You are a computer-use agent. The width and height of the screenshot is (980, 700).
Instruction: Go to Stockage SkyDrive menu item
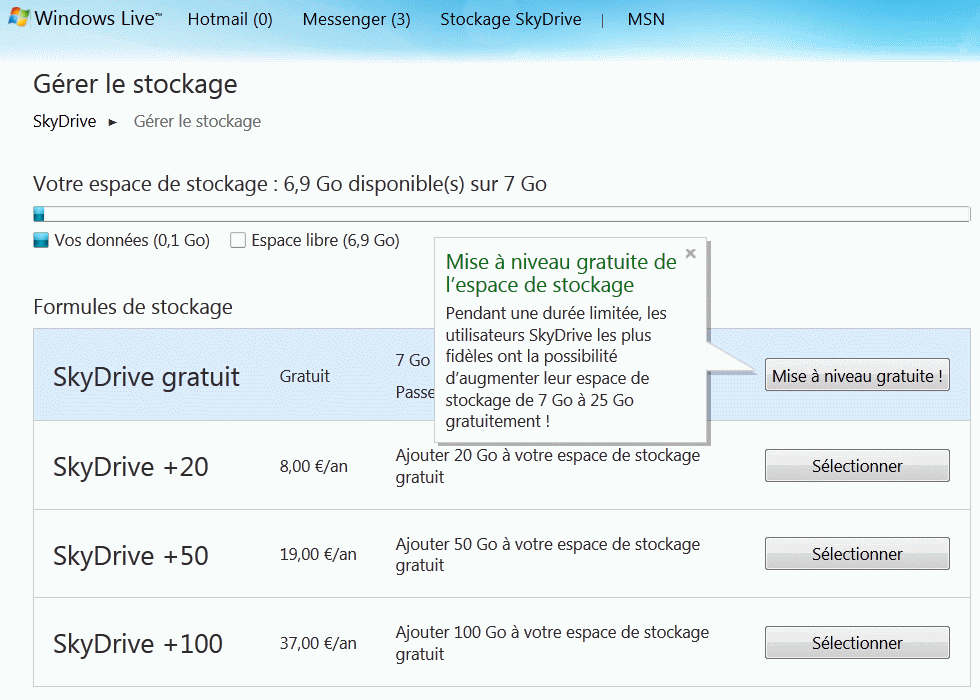[511, 19]
